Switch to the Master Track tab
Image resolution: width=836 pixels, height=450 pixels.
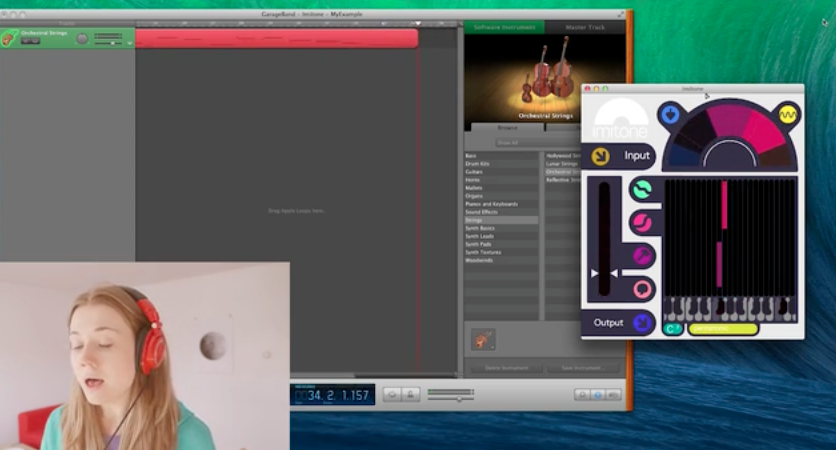[585, 27]
